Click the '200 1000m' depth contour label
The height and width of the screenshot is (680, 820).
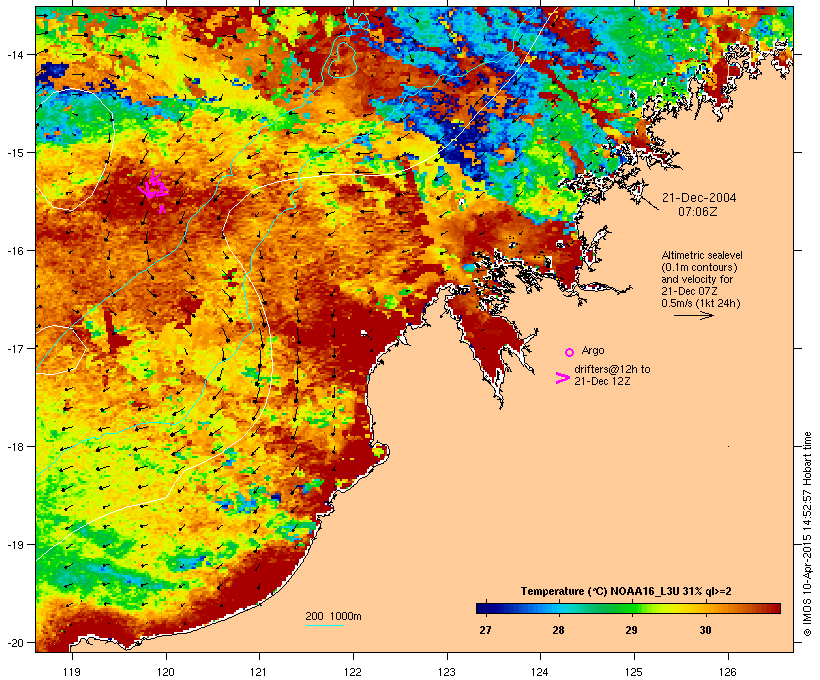(x=333, y=616)
